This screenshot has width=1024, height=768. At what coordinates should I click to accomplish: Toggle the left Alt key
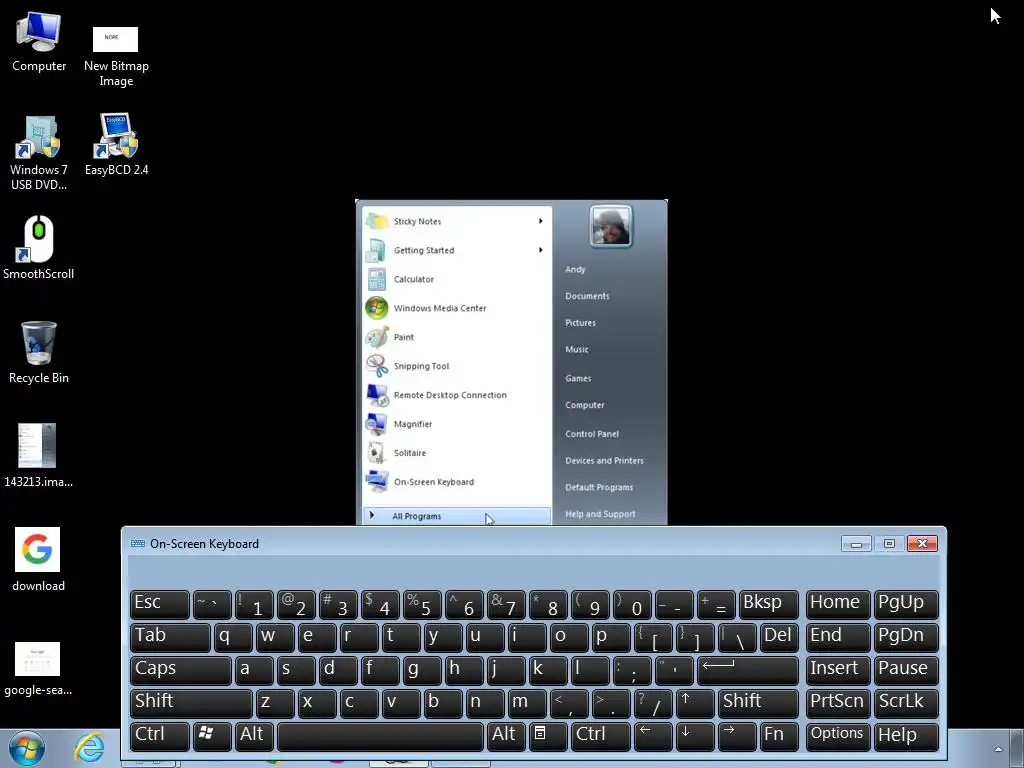coord(253,735)
